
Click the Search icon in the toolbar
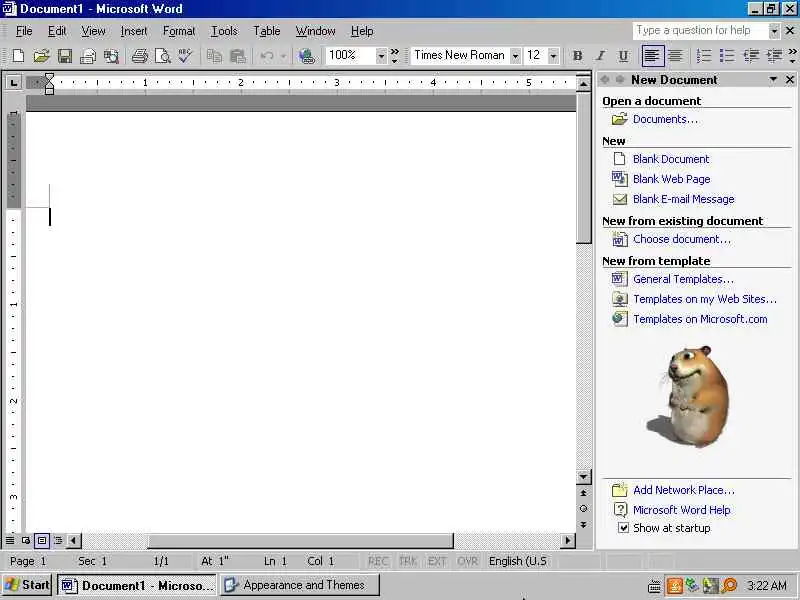pyautogui.click(x=111, y=56)
